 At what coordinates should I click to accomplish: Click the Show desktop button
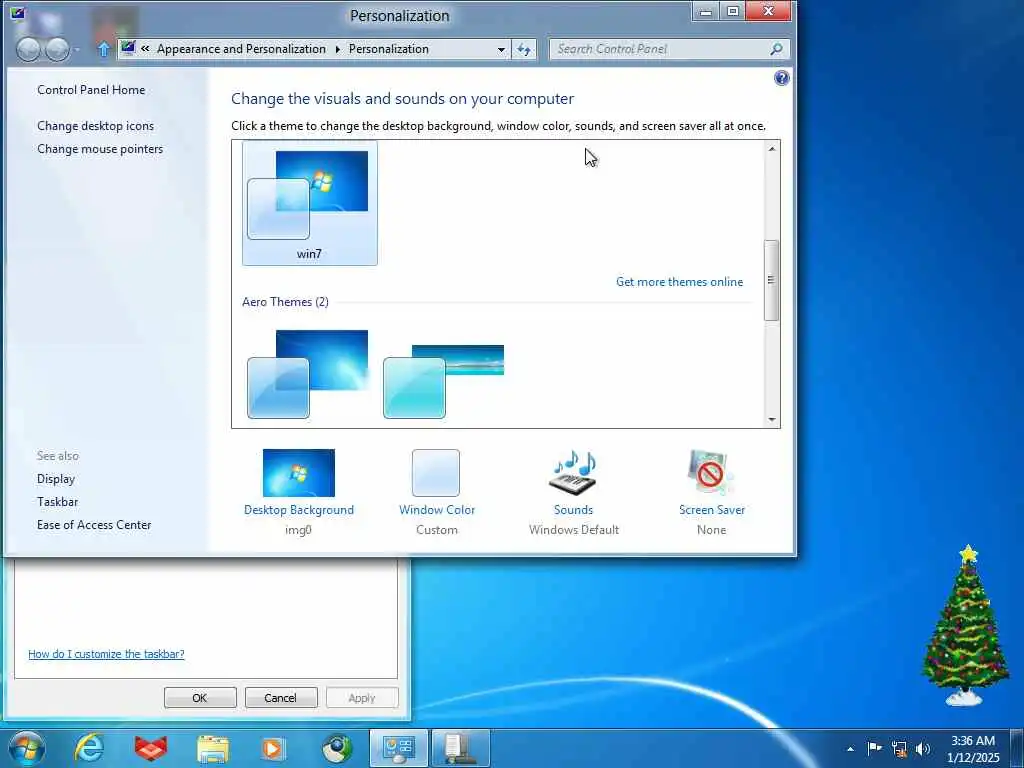(1016, 748)
